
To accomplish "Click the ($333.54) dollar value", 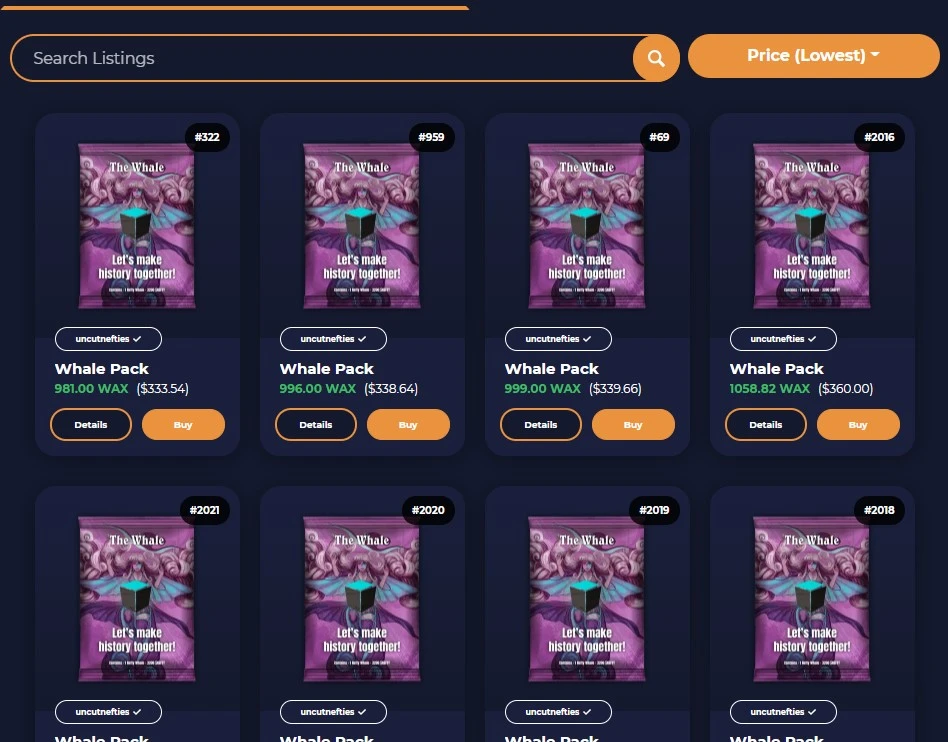I will click(163, 389).
